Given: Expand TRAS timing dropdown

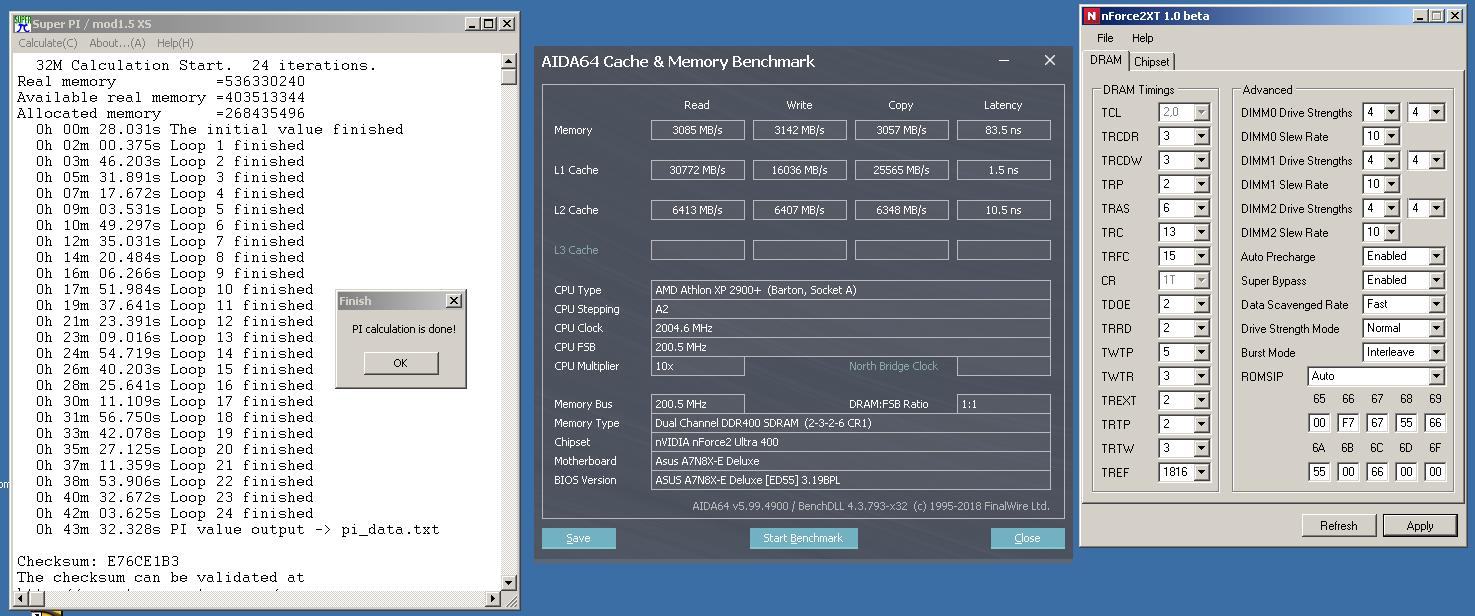Looking at the screenshot, I should click(1201, 208).
